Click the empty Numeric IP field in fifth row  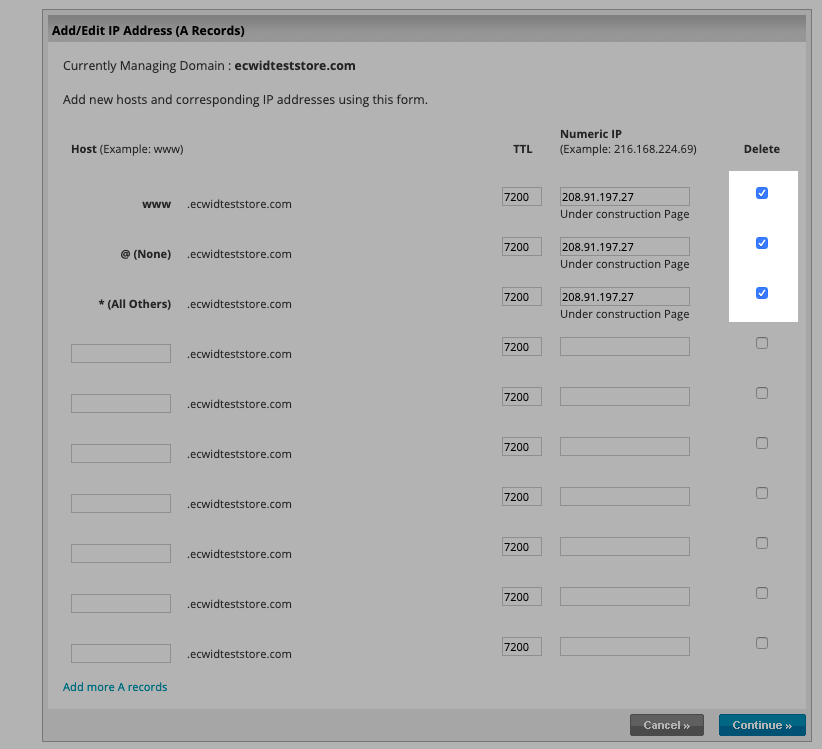pyautogui.click(x=624, y=396)
